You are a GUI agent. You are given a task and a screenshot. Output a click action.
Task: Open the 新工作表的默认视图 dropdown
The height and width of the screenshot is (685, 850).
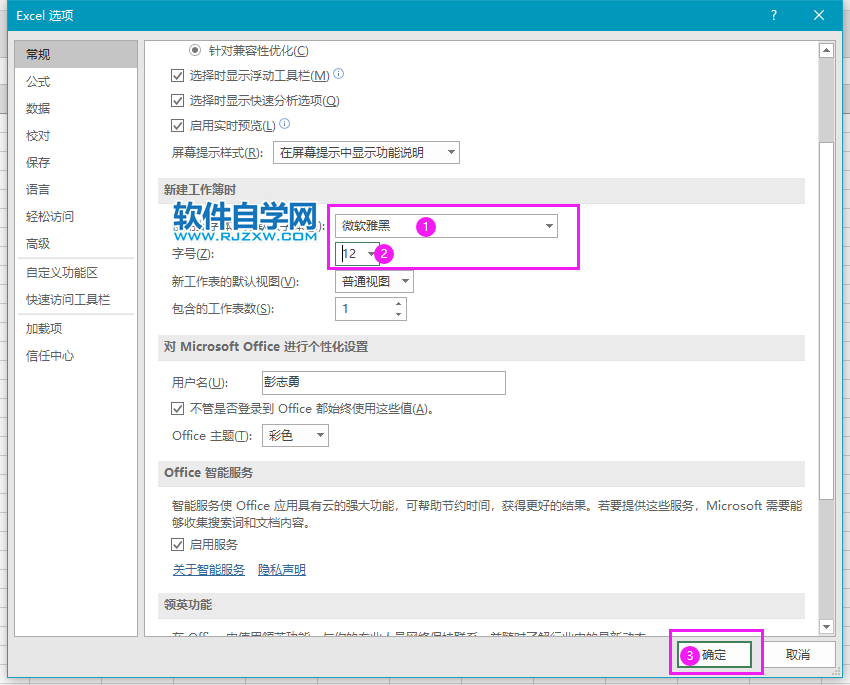407,281
